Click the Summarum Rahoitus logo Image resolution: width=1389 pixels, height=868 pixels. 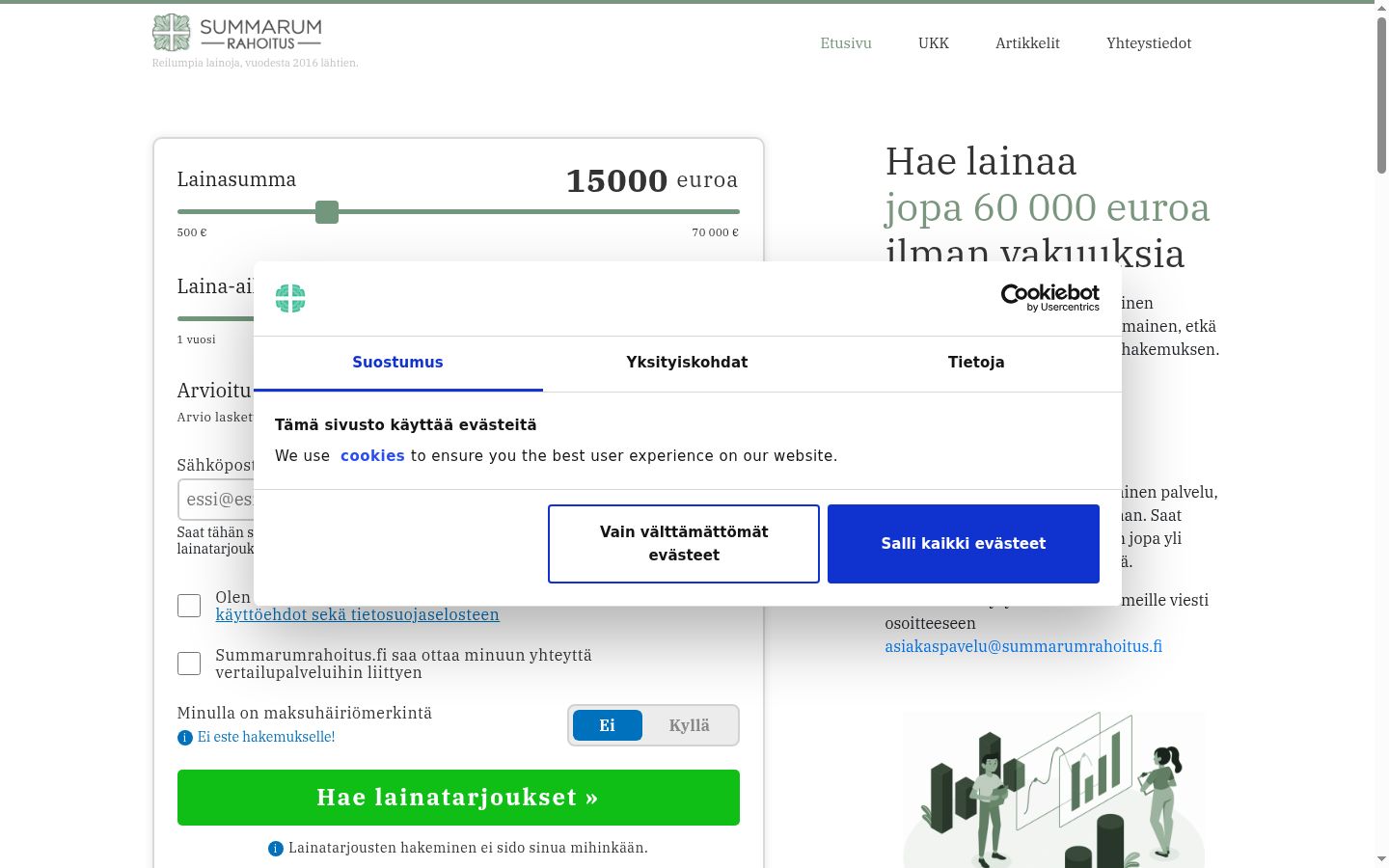pyautogui.click(x=237, y=33)
